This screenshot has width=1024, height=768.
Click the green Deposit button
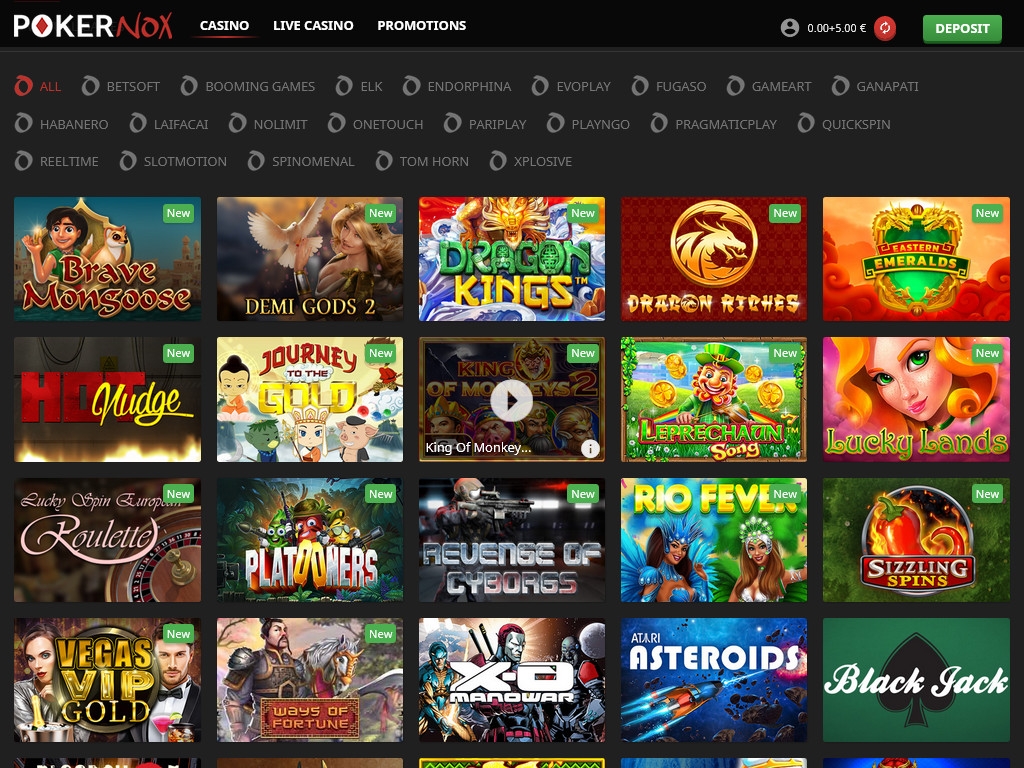pos(961,28)
